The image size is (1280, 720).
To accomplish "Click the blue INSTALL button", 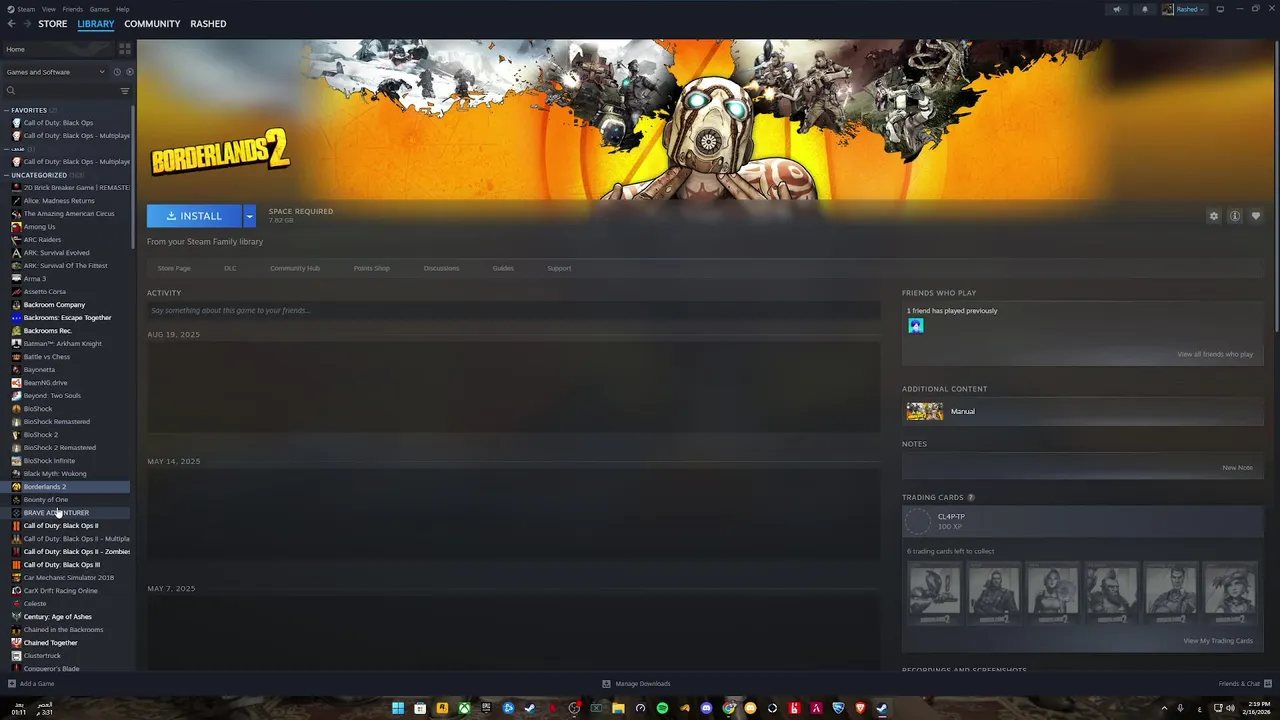I will click(x=194, y=216).
